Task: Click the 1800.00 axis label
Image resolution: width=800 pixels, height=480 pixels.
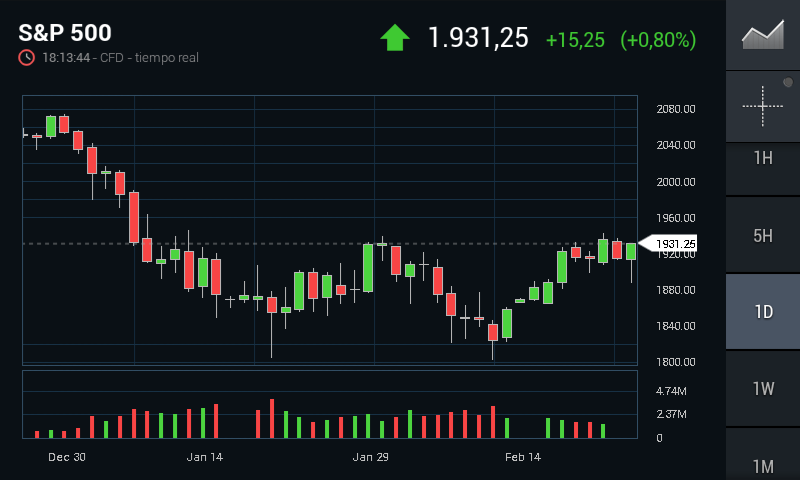Action: (676, 362)
